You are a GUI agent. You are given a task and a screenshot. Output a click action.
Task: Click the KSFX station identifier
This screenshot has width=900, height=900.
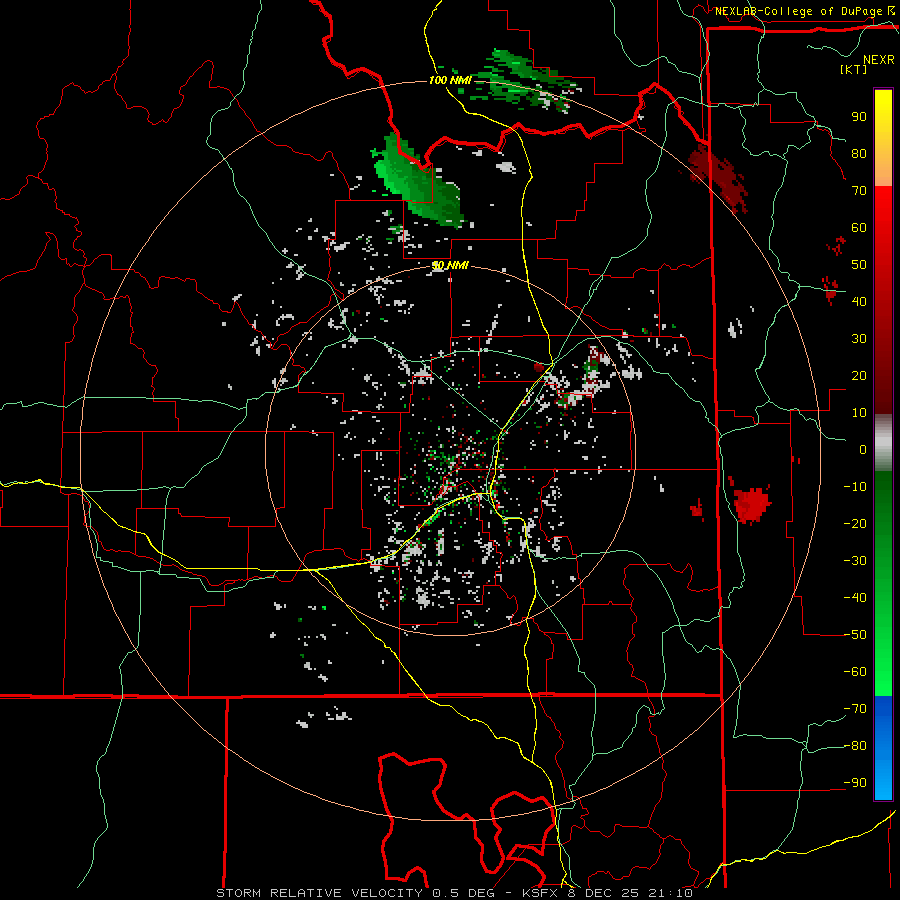pyautogui.click(x=541, y=893)
